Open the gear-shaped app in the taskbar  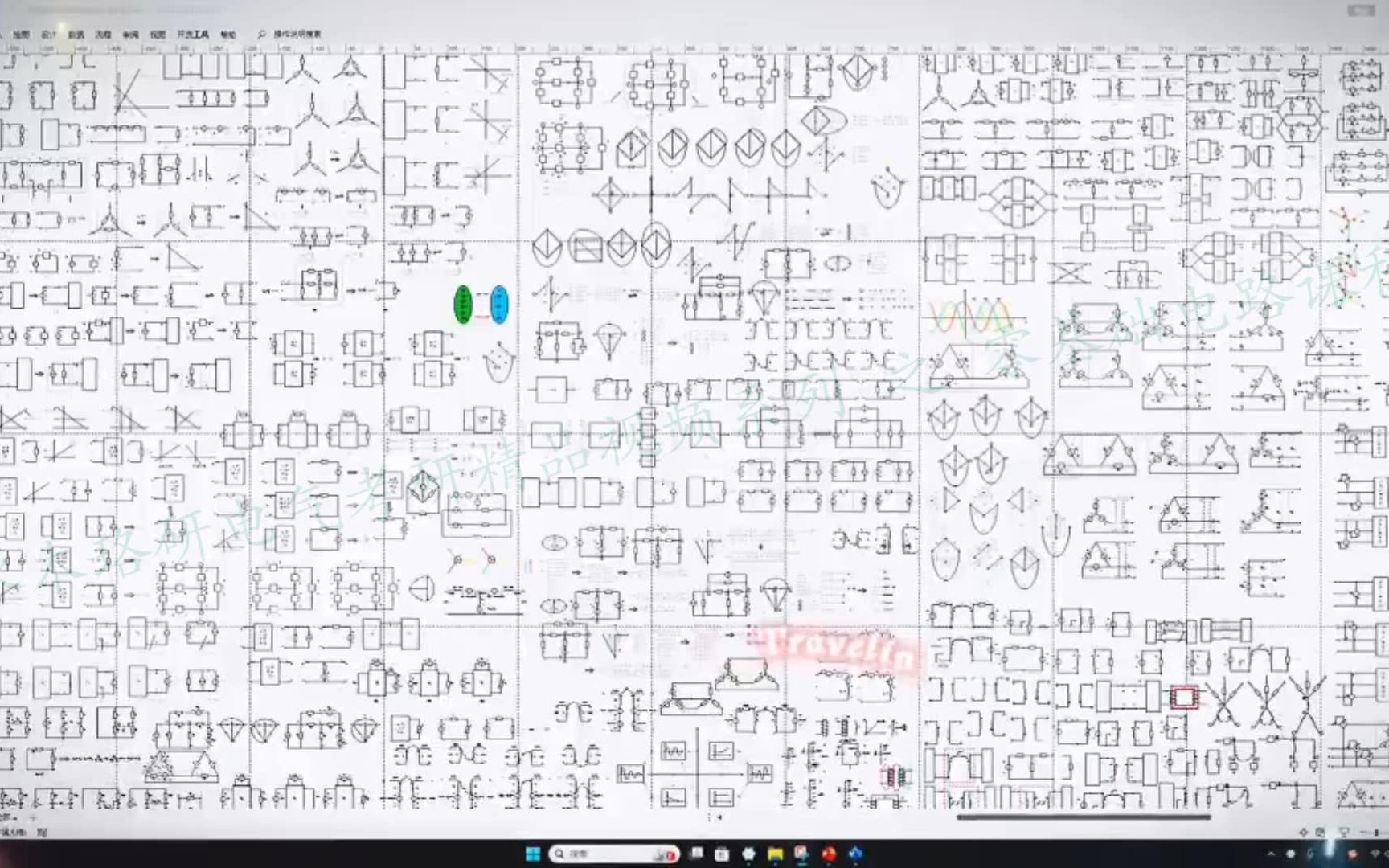(749, 854)
